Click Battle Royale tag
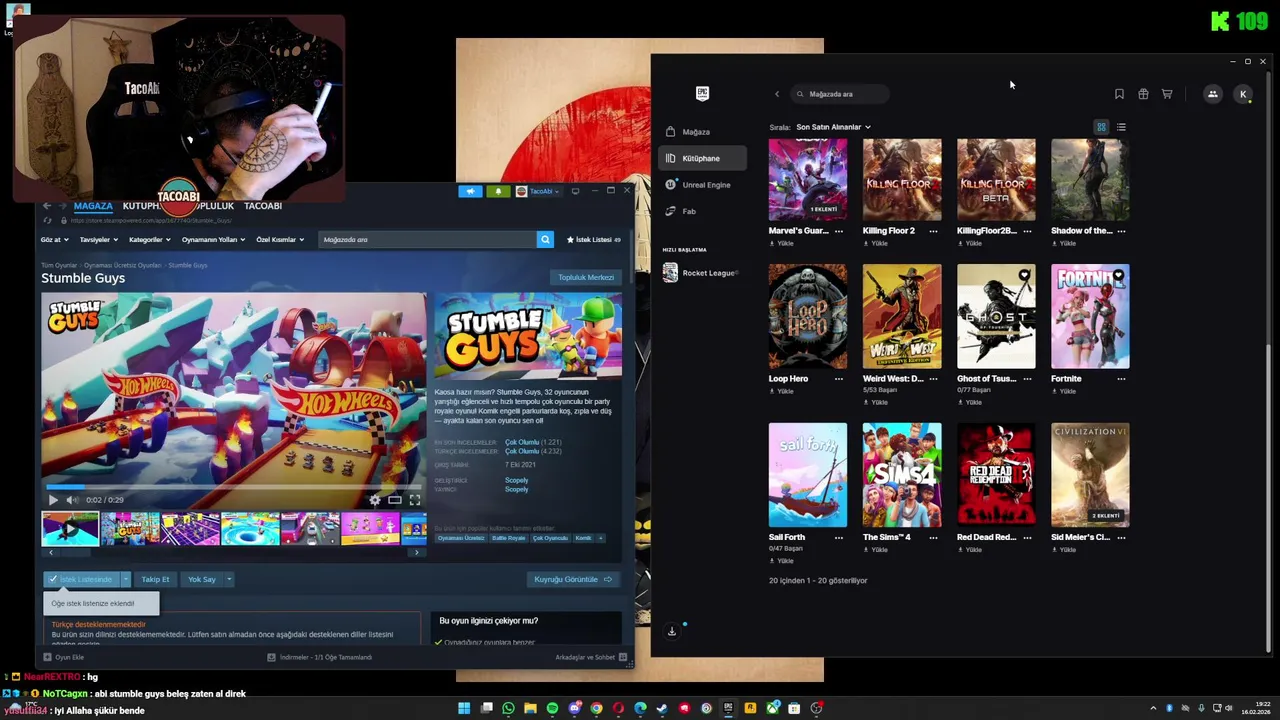Viewport: 1280px width, 720px height. click(509, 538)
